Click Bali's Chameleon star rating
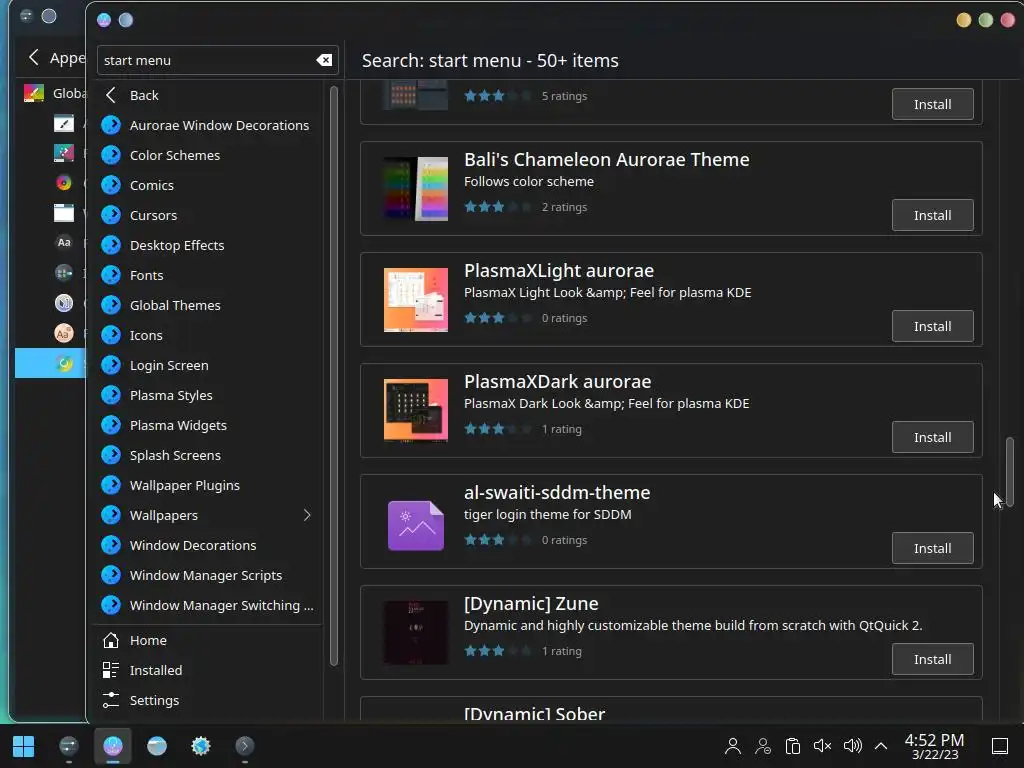 [x=498, y=207]
